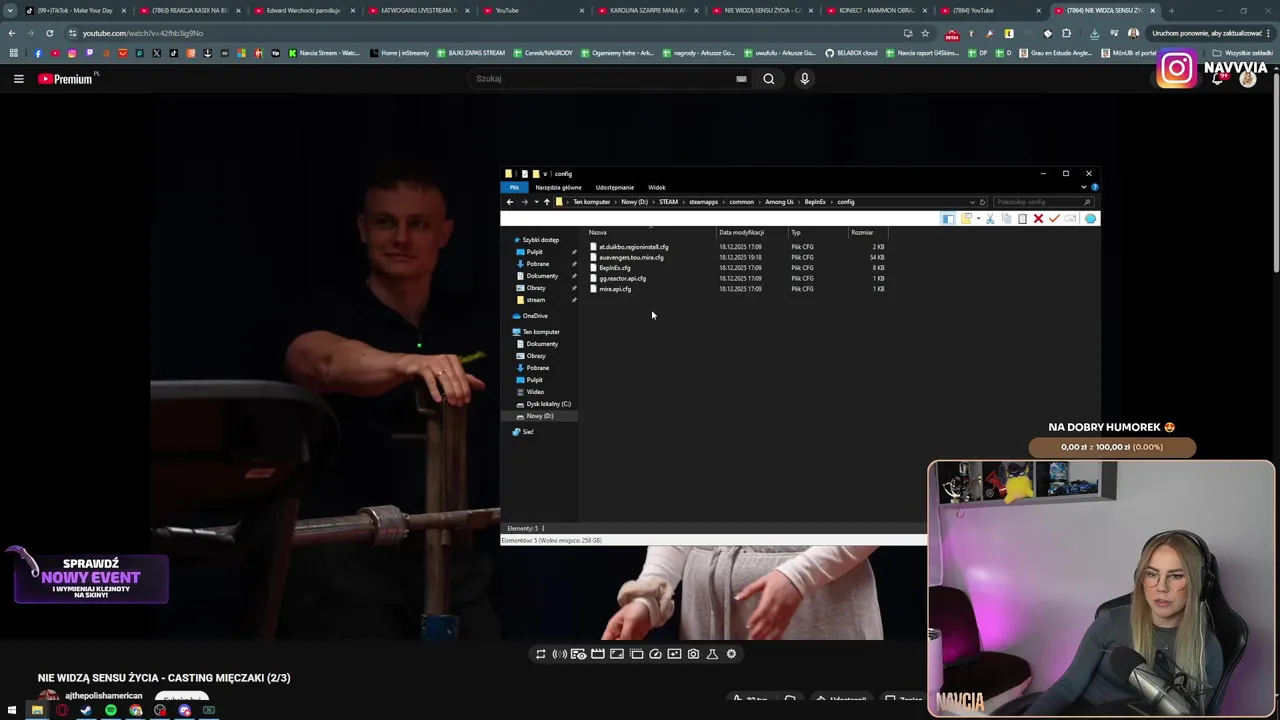The height and width of the screenshot is (720, 1280).
Task: Click the checkmark properties toolbar icon
Action: click(1054, 219)
